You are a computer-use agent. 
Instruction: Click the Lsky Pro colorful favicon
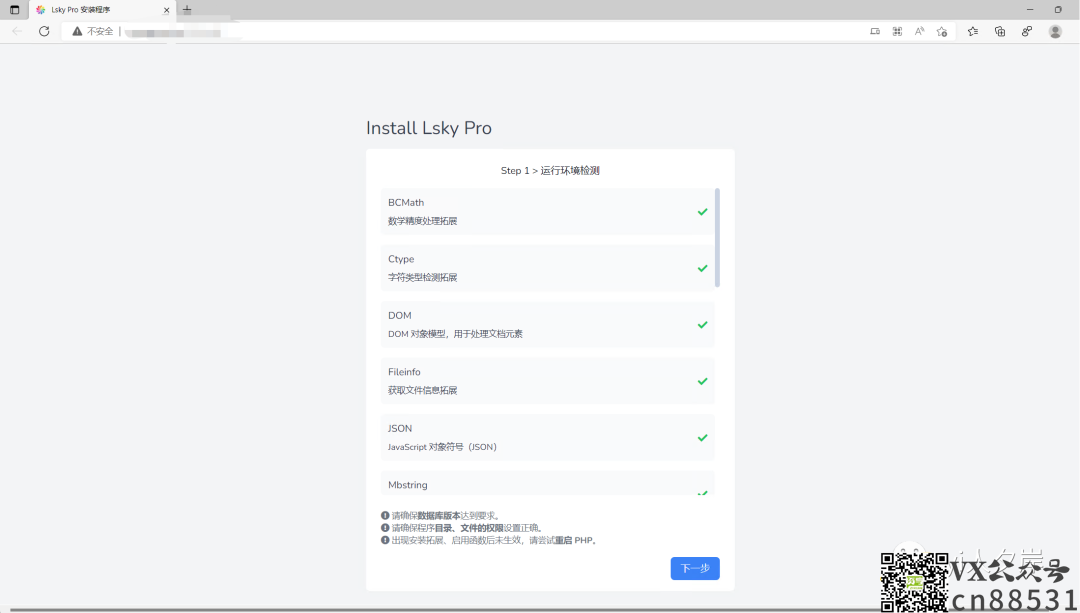pyautogui.click(x=41, y=10)
